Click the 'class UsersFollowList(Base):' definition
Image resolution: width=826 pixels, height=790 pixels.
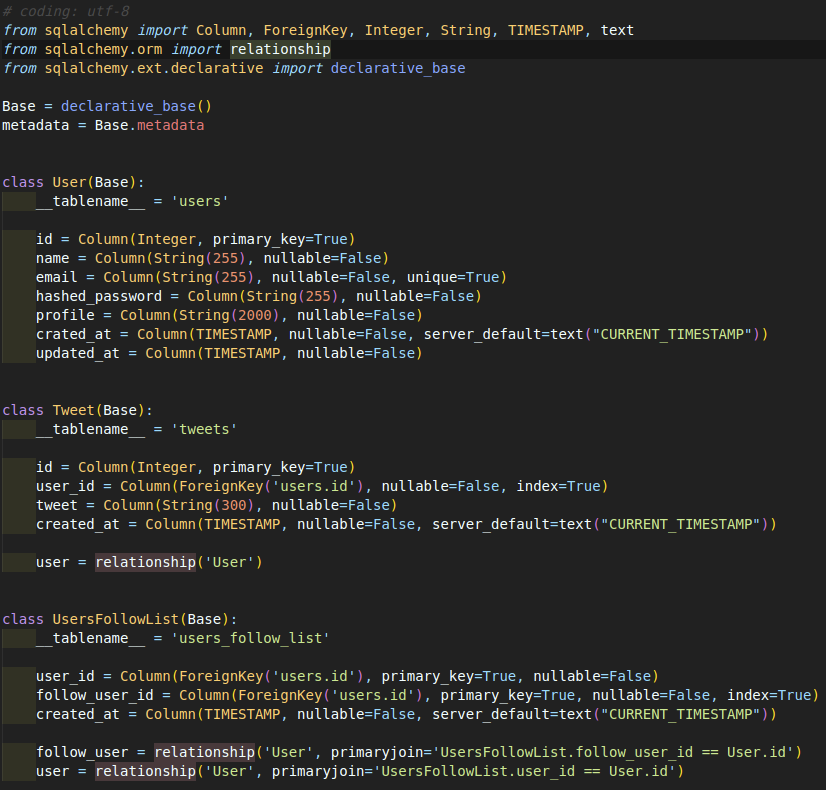(120, 619)
